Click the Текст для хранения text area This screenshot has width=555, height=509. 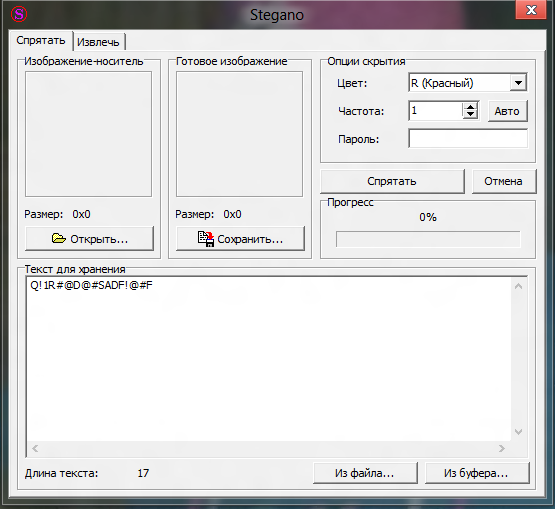point(268,359)
